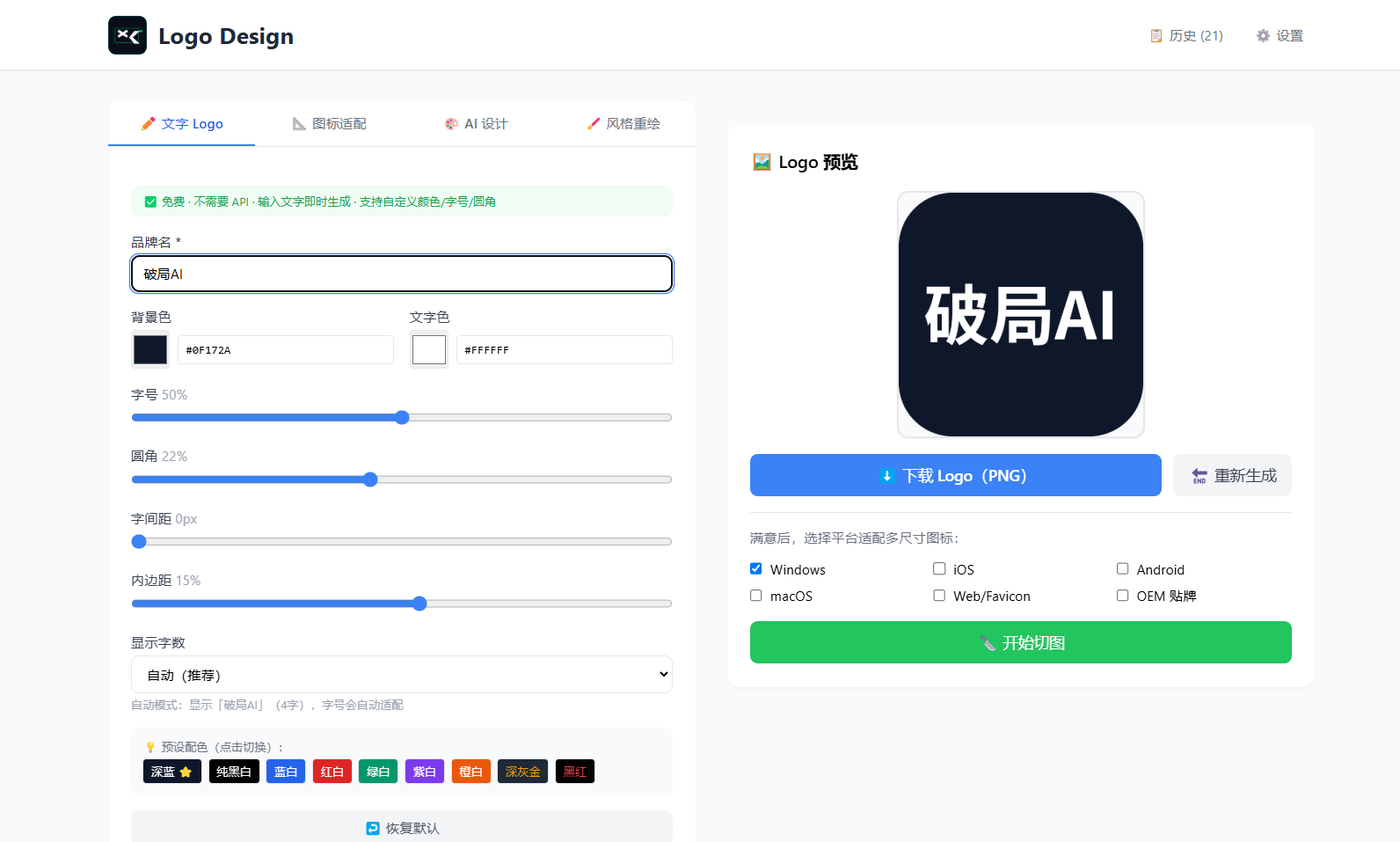Click the 破局AI logo preview thumbnail
This screenshot has width=1400, height=842.
(1021, 314)
